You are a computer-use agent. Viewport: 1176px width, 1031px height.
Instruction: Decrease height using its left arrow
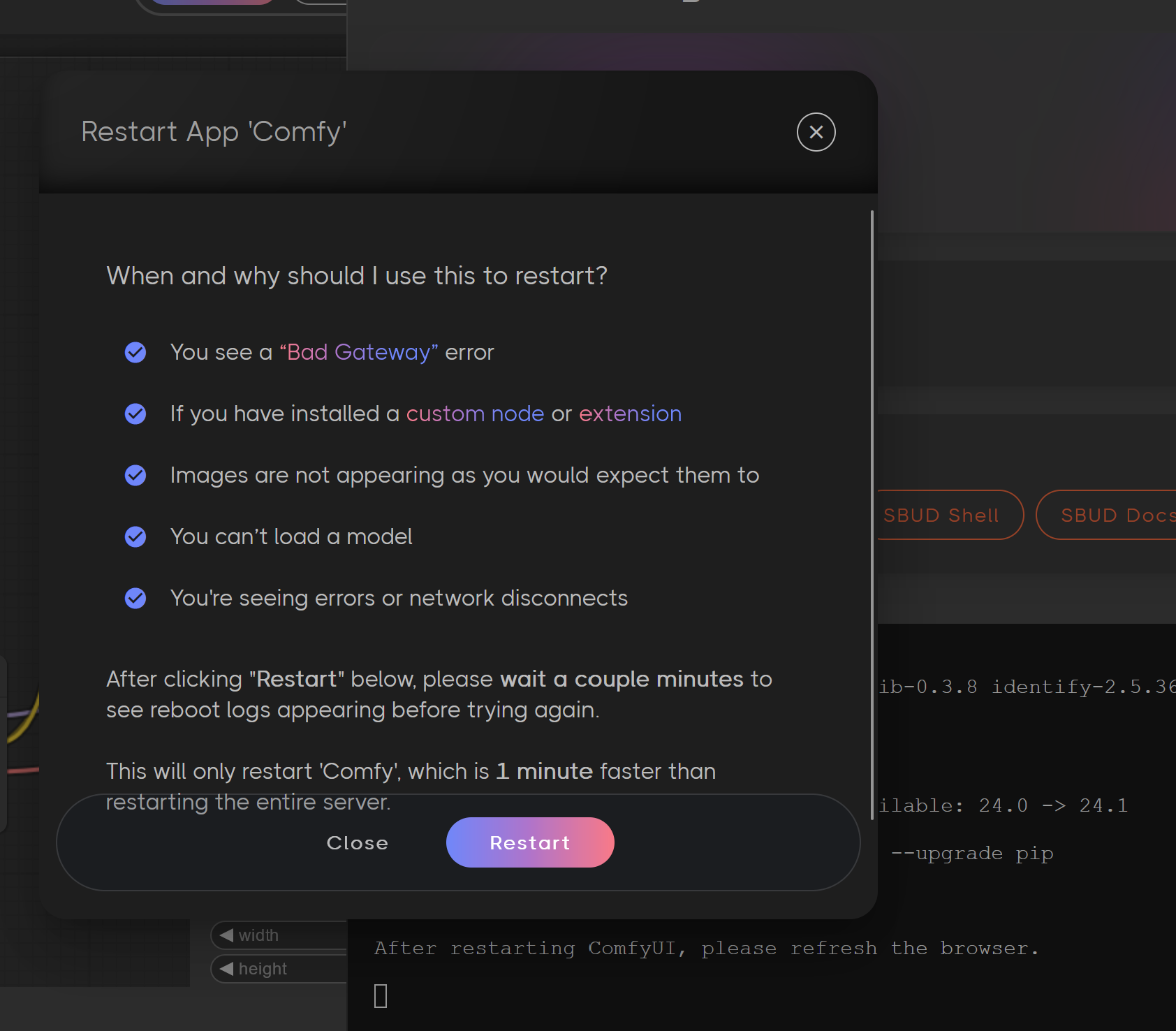[x=226, y=968]
